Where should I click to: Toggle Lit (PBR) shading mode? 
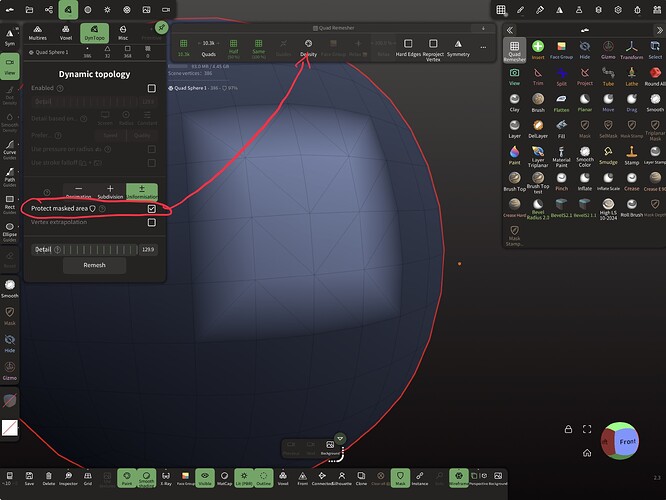pyautogui.click(x=244, y=477)
